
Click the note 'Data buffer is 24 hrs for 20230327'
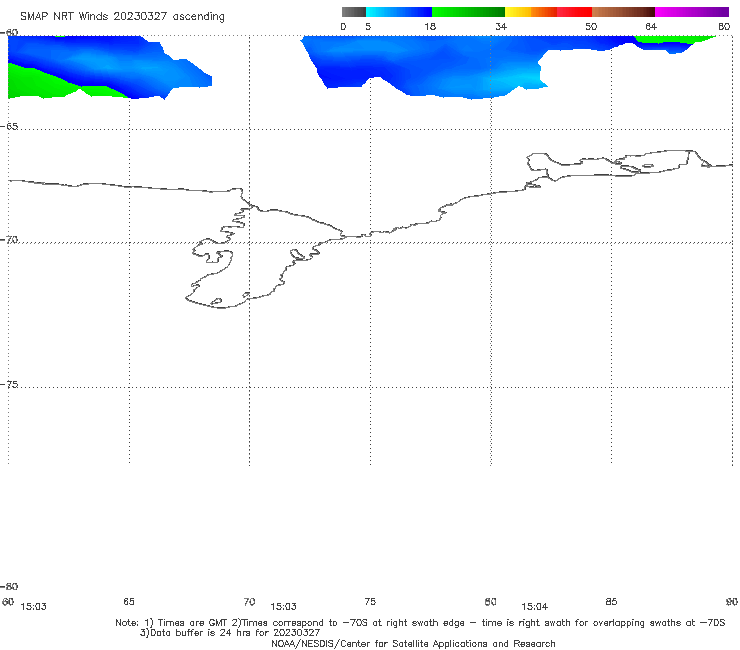[230, 633]
